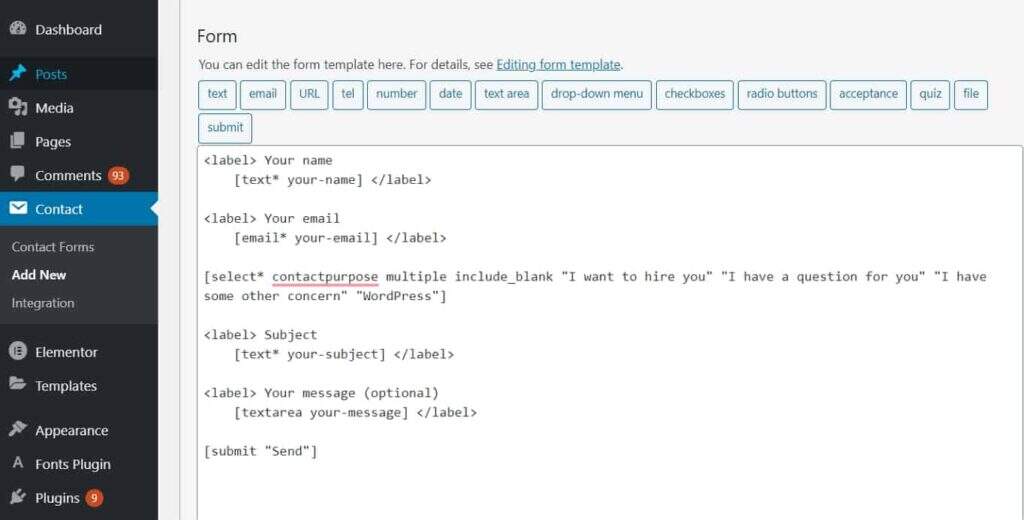1024x520 pixels.
Task: Click the Contact envelope icon
Action: [18, 209]
